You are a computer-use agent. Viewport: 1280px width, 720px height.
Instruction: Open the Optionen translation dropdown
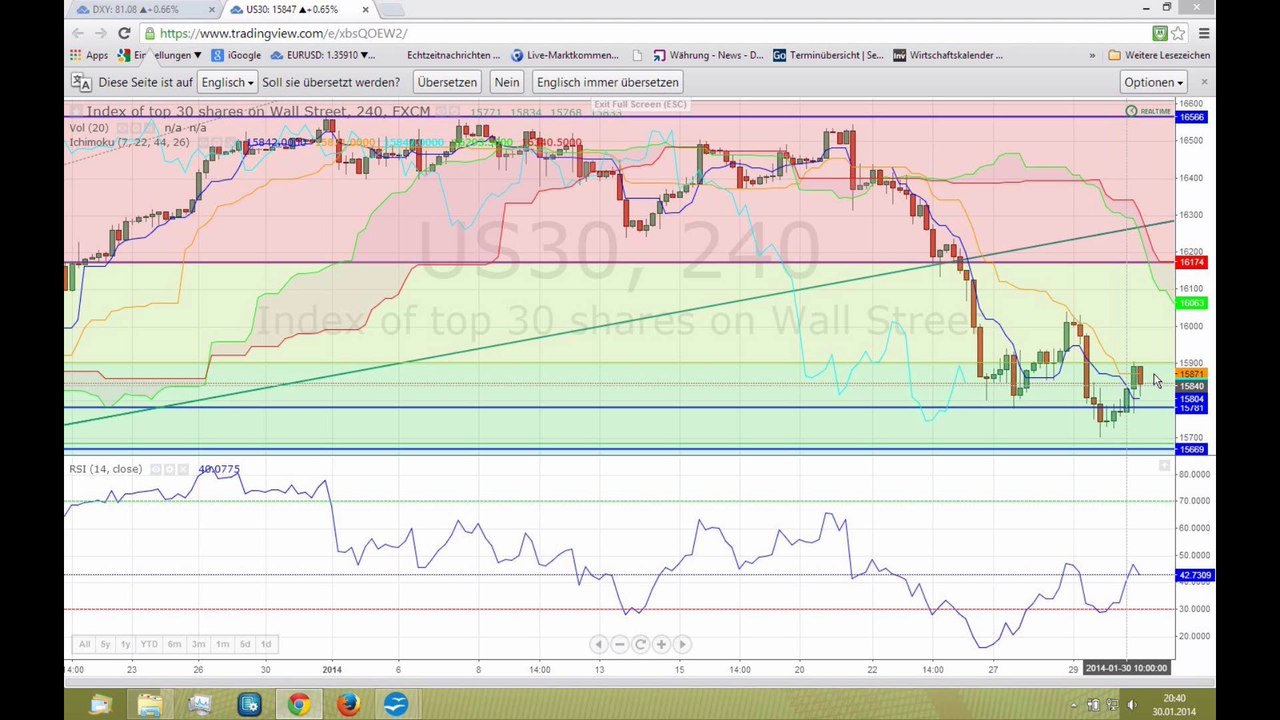pyautogui.click(x=1153, y=82)
